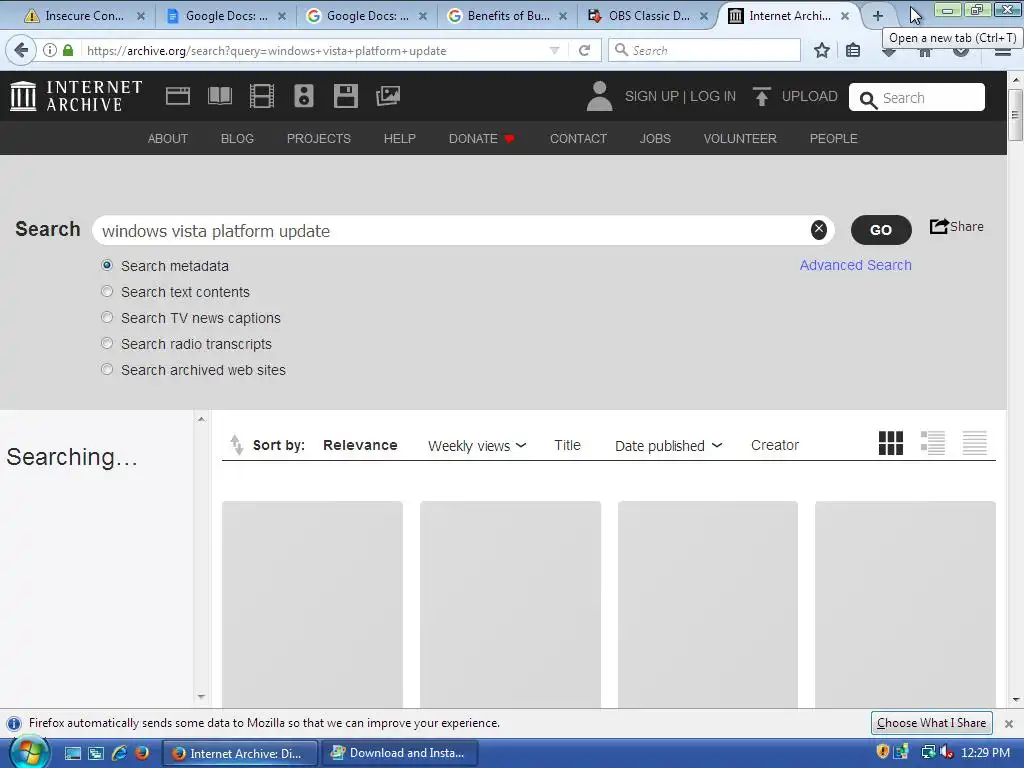Select the Search text contents option
Screen dimensions: 1024x768
pyautogui.click(x=107, y=291)
